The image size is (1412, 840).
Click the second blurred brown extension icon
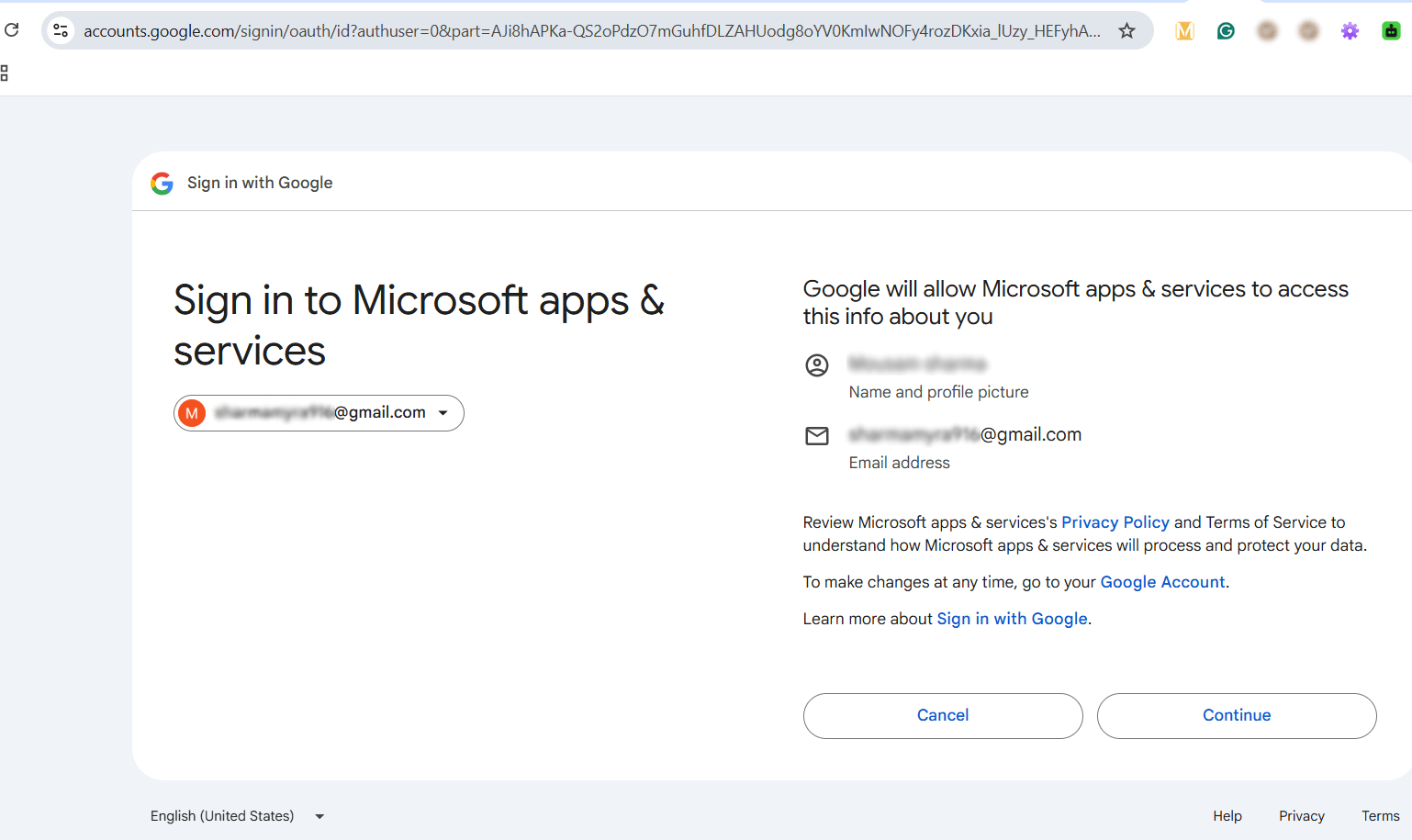(x=1308, y=30)
